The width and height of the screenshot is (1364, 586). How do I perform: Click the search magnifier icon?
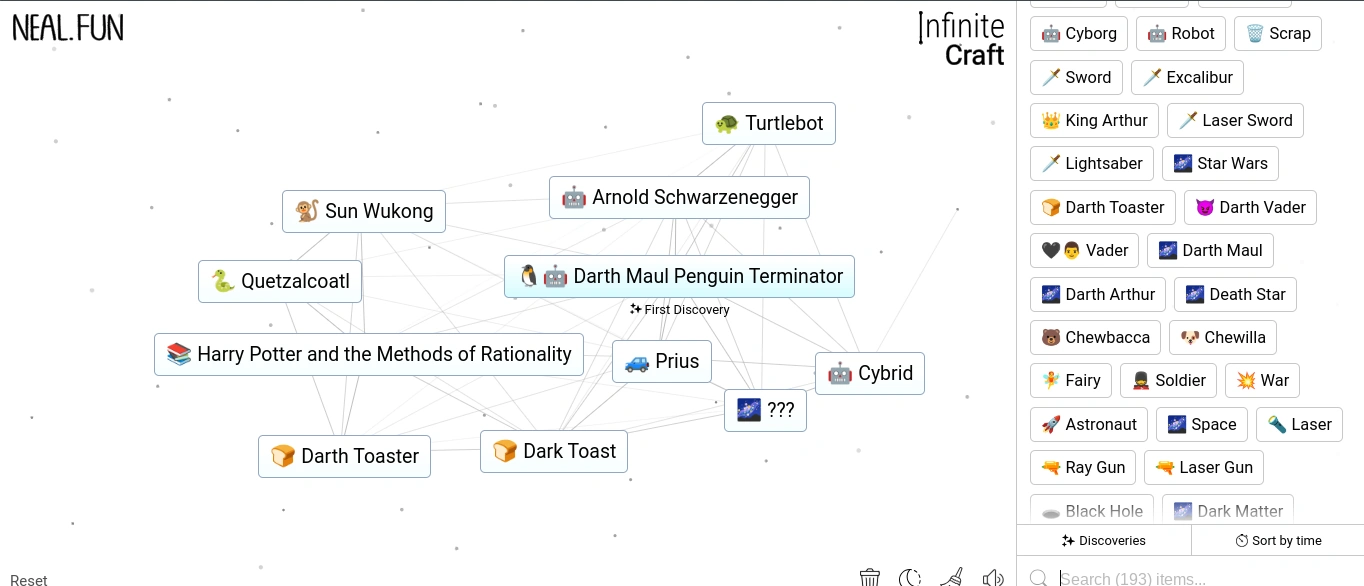coord(1039,578)
